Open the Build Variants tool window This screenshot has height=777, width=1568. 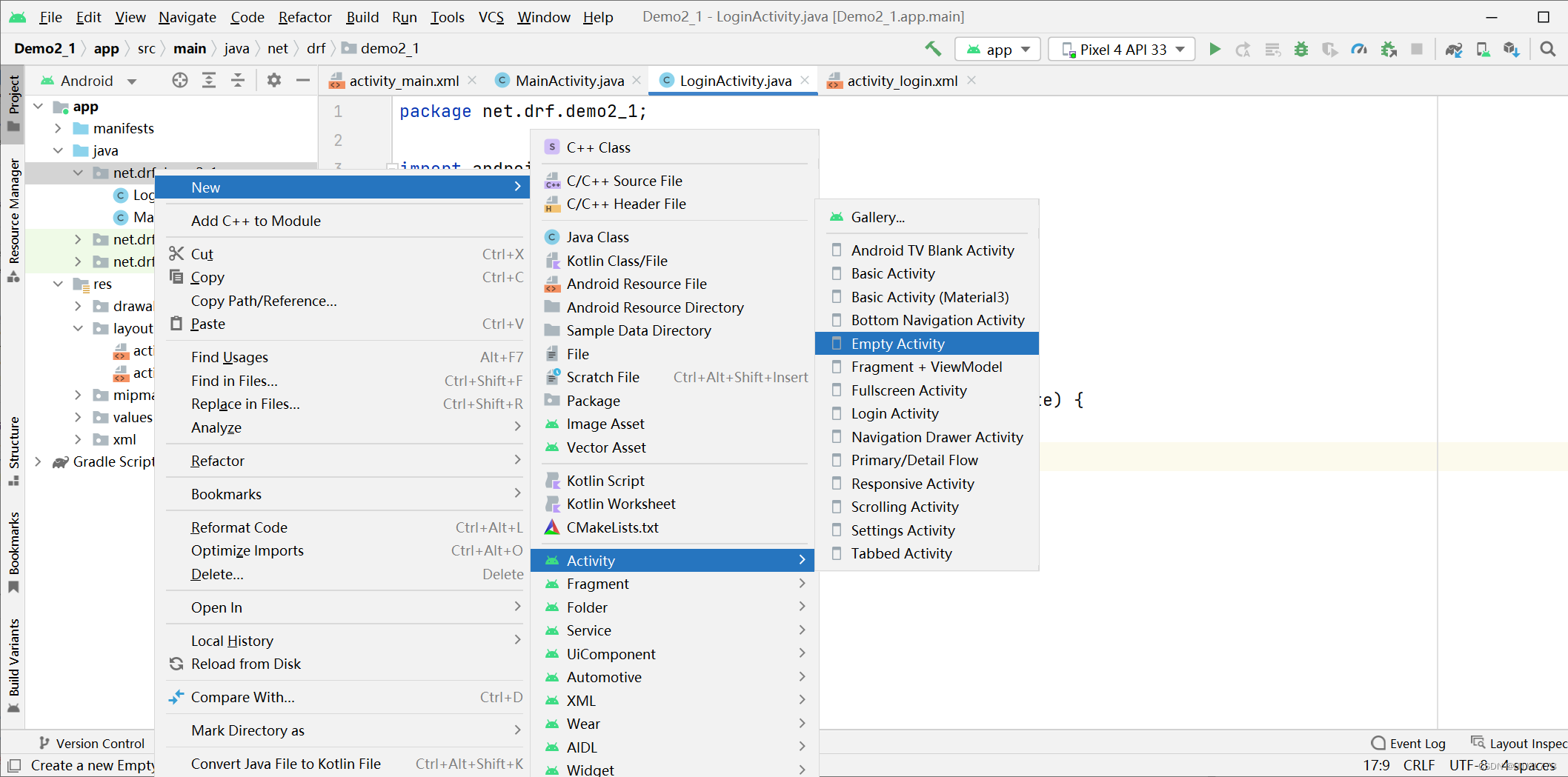pos(13,665)
